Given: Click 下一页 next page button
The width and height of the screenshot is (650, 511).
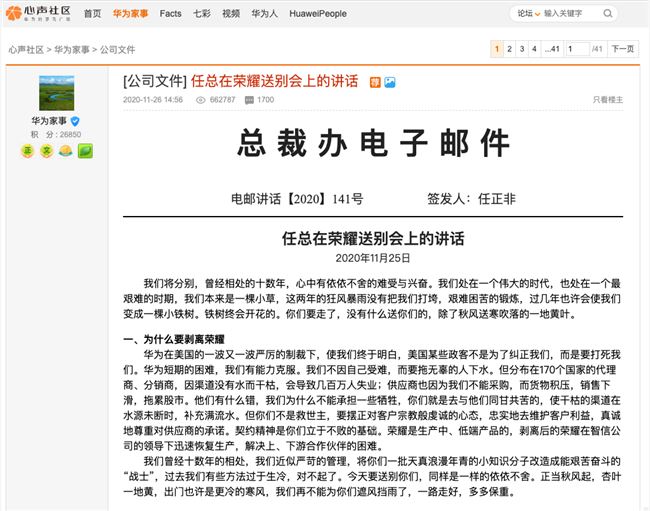Looking at the screenshot, I should 623,49.
